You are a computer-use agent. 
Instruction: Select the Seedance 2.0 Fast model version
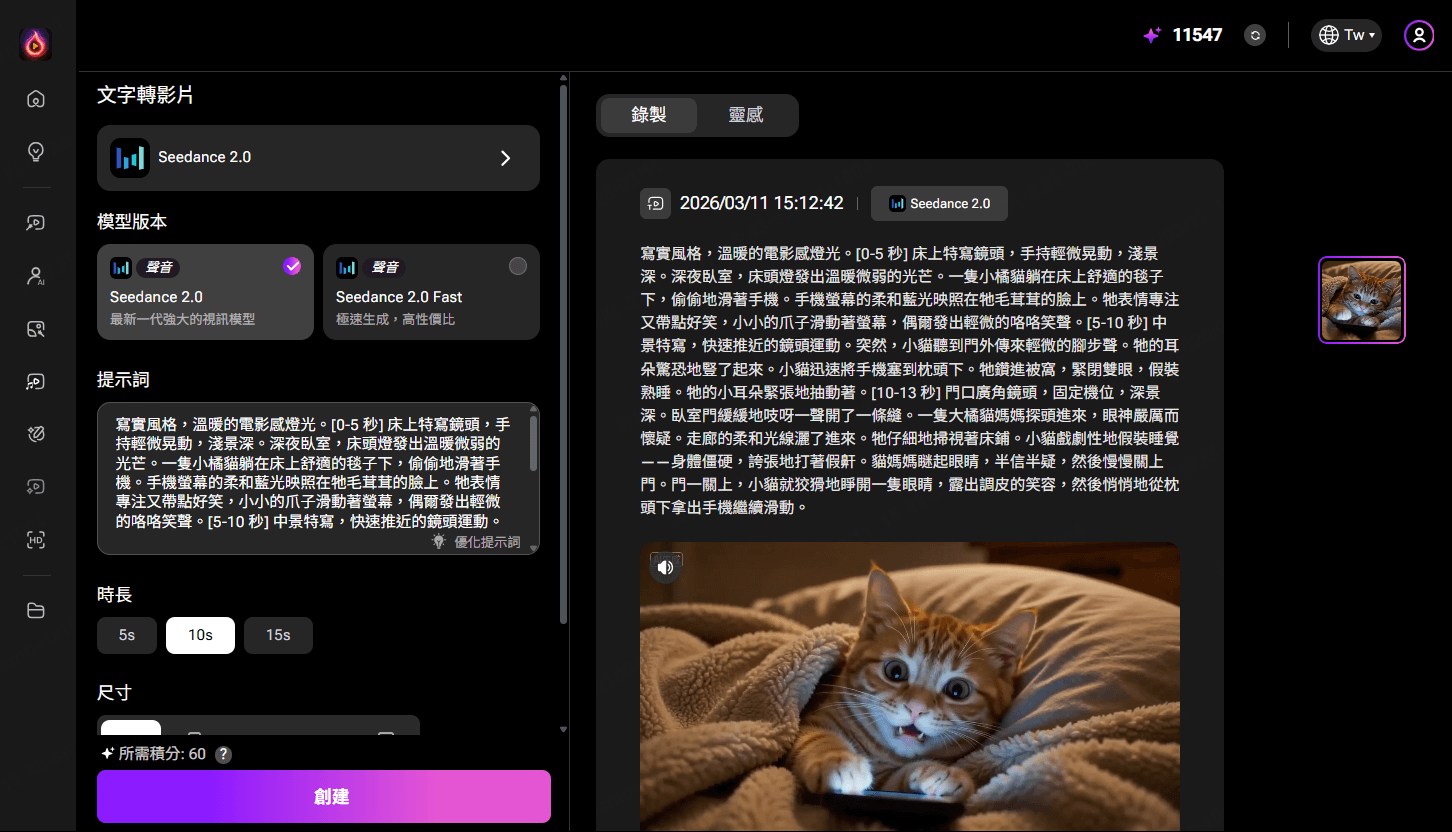pos(431,292)
